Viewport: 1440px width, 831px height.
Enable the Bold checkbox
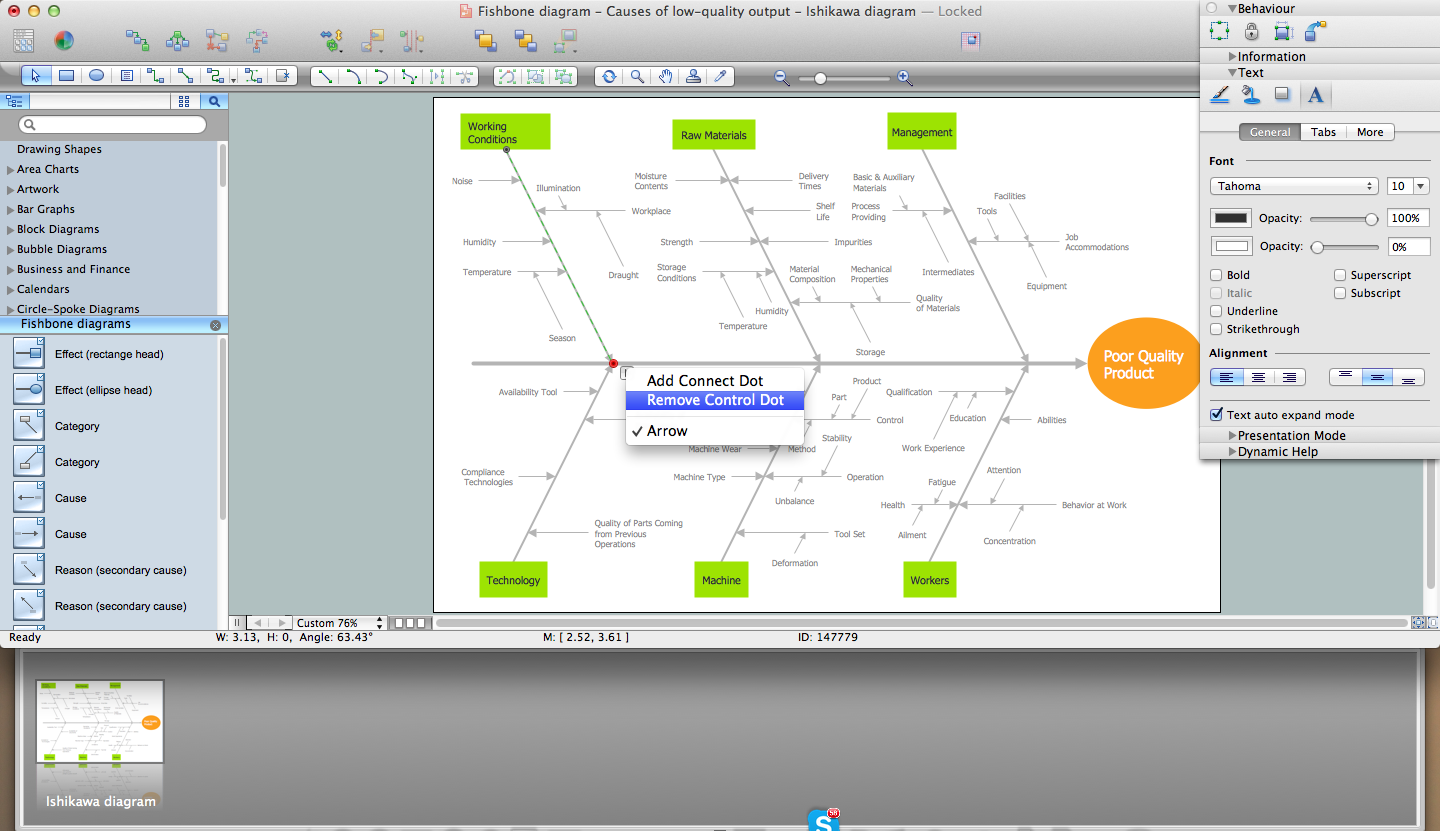(x=1216, y=275)
